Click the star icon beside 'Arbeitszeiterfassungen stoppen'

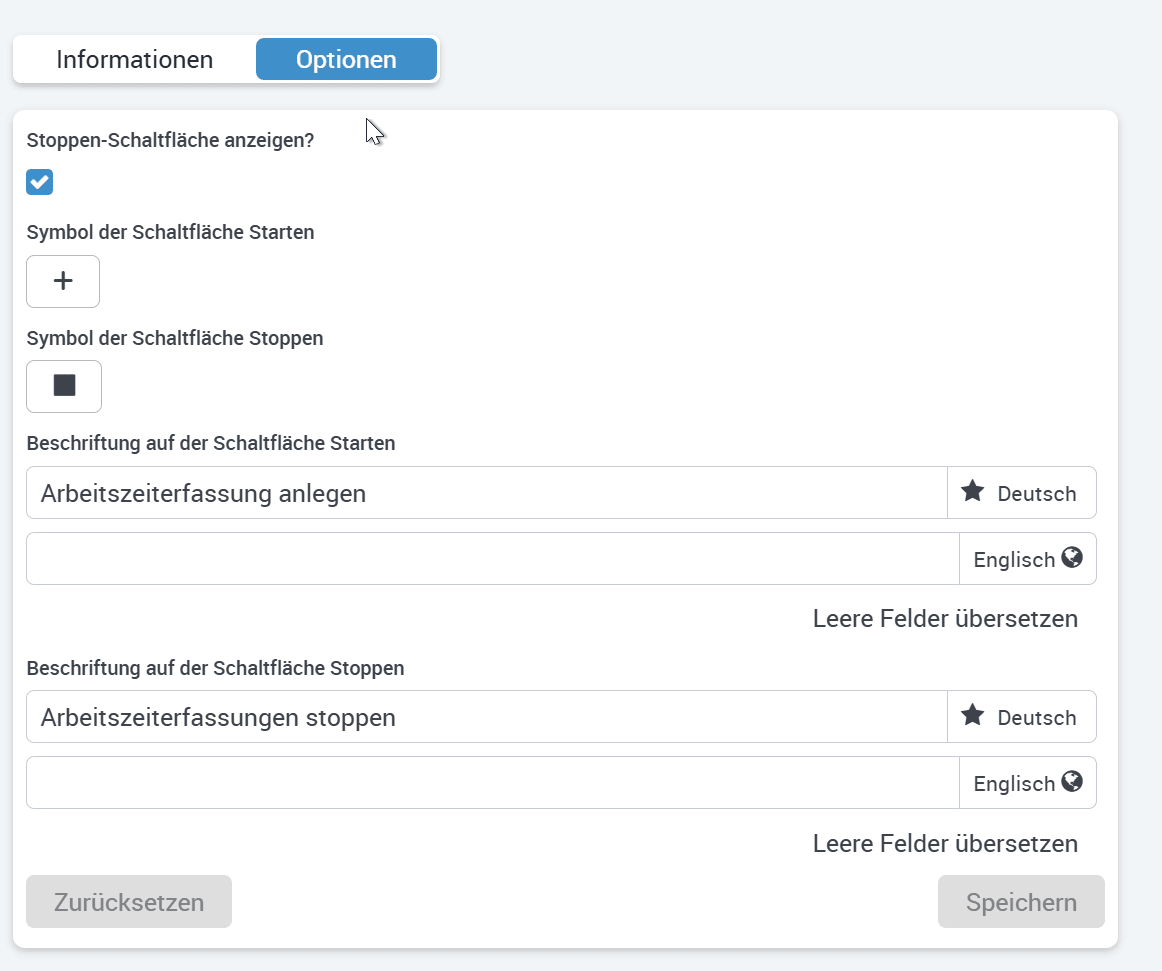972,716
